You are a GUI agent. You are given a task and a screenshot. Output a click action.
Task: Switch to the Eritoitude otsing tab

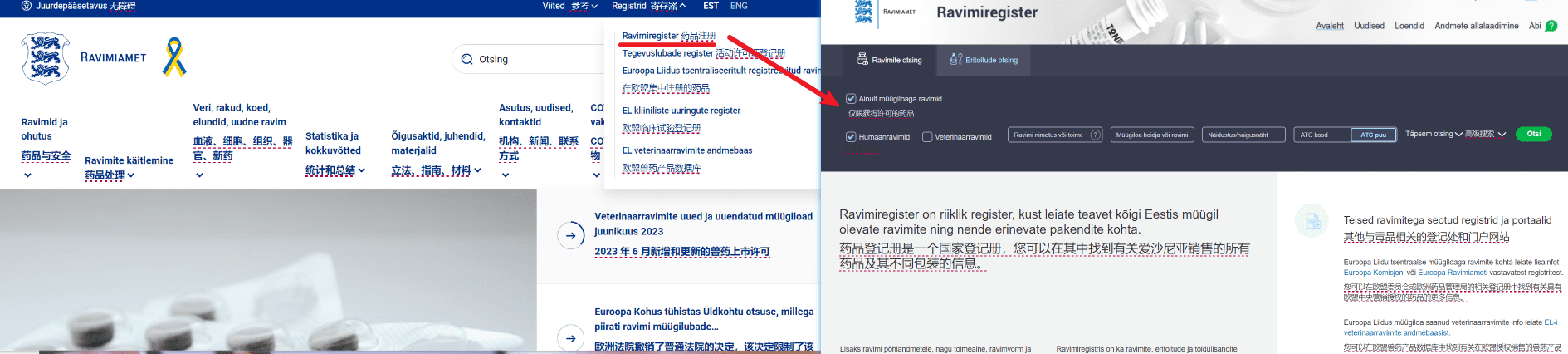click(984, 60)
